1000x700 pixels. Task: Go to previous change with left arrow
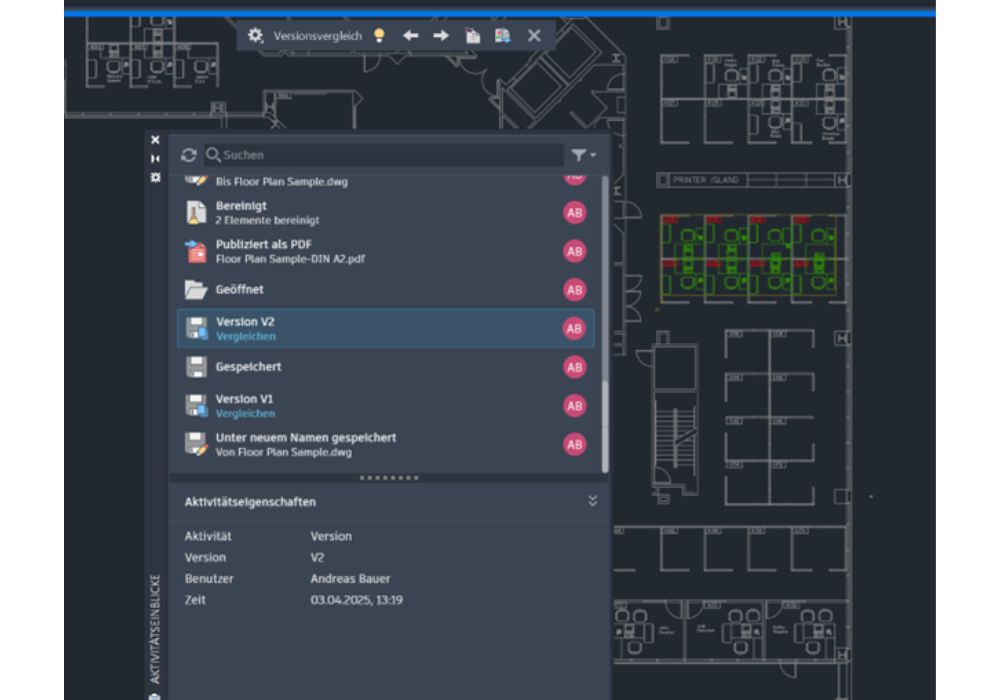pyautogui.click(x=410, y=35)
